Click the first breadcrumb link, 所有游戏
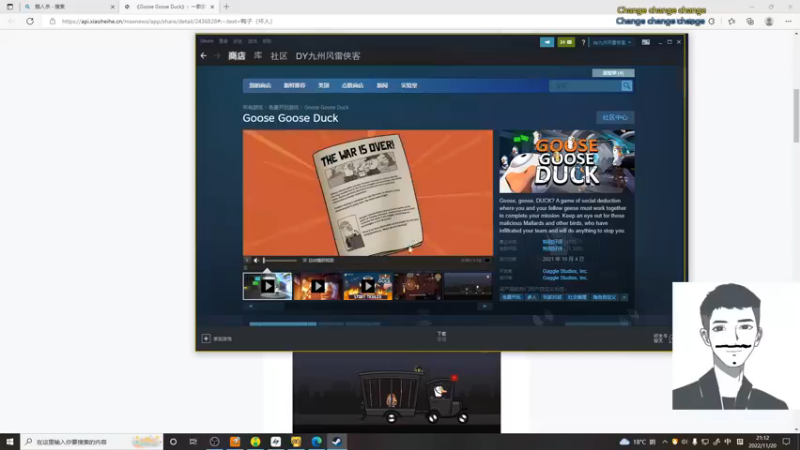Image resolution: width=800 pixels, height=450 pixels. point(253,108)
